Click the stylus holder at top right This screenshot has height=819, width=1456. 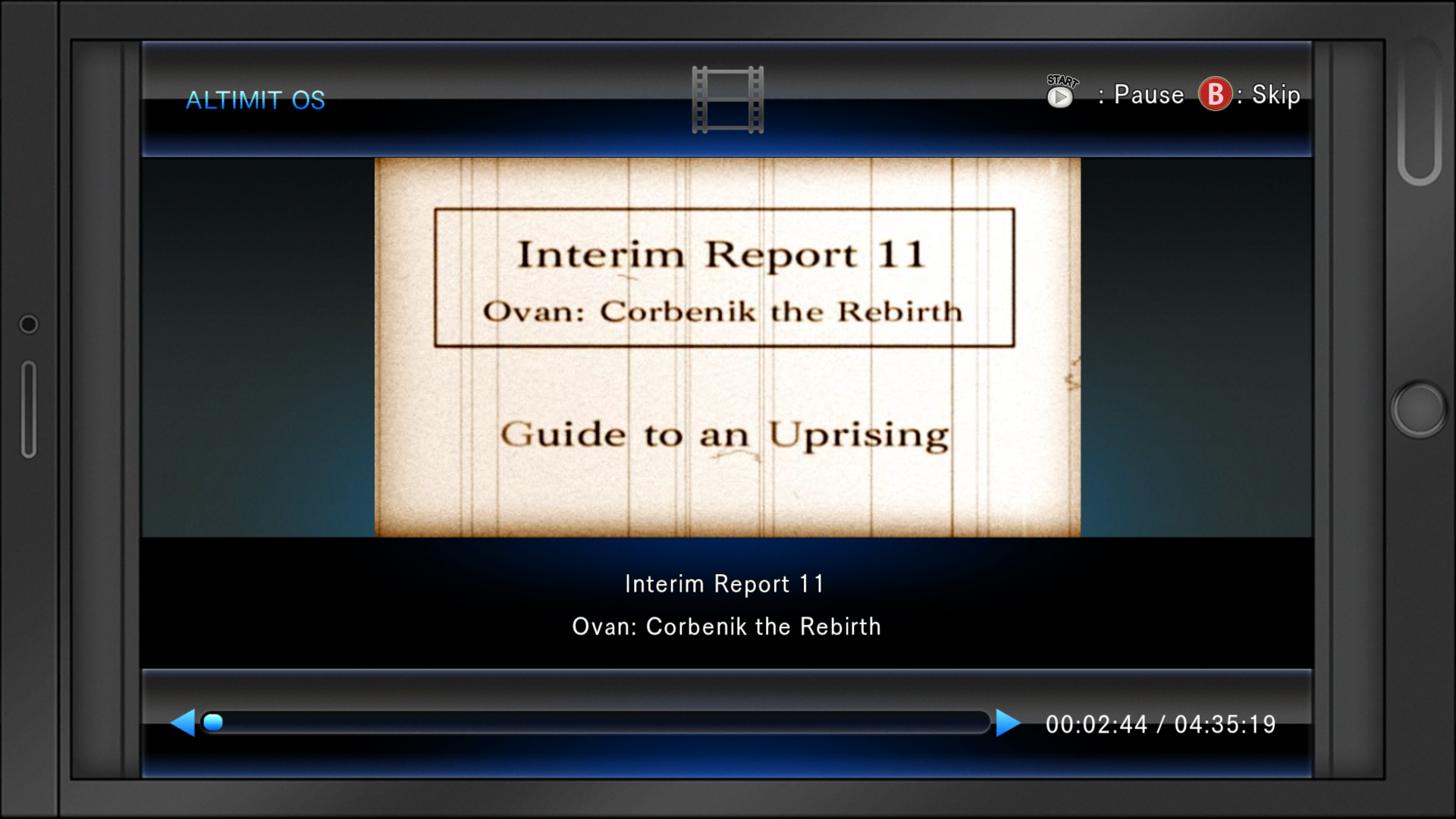(1419, 110)
